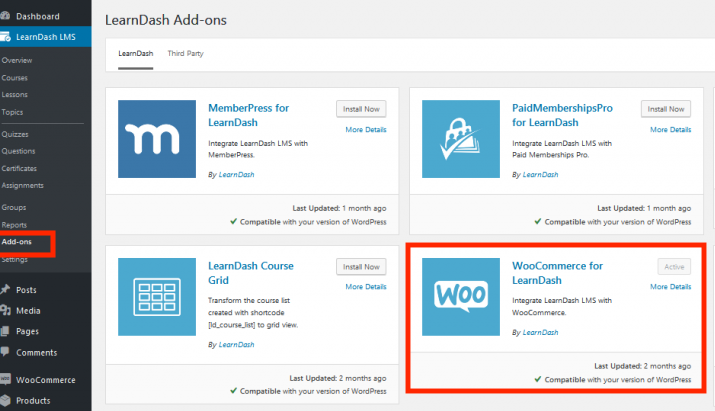This screenshot has height=411, width=715.
Task: Click the LearnDash Add-ons page heading
Action: click(166, 20)
